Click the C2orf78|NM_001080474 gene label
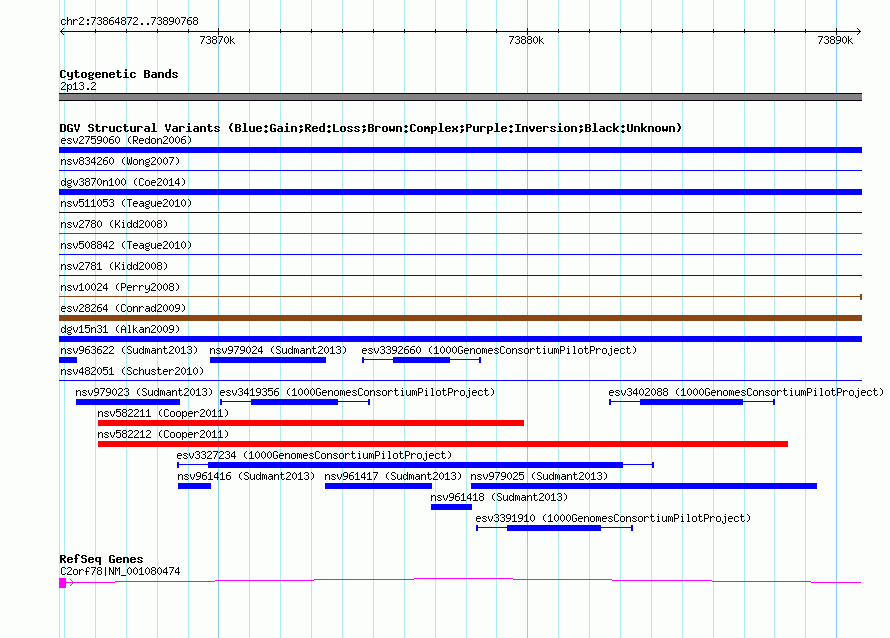The height and width of the screenshot is (638, 890). click(x=120, y=571)
